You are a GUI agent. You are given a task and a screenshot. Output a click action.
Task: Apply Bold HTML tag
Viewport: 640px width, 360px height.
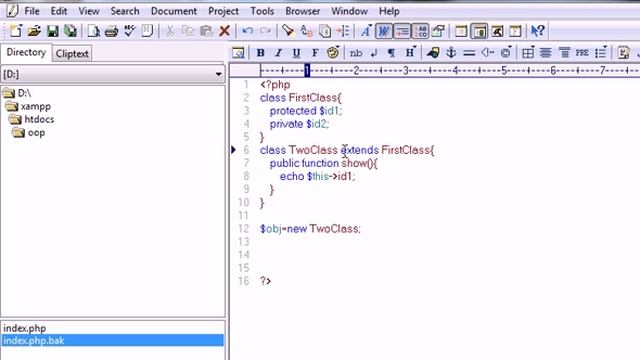pyautogui.click(x=260, y=53)
